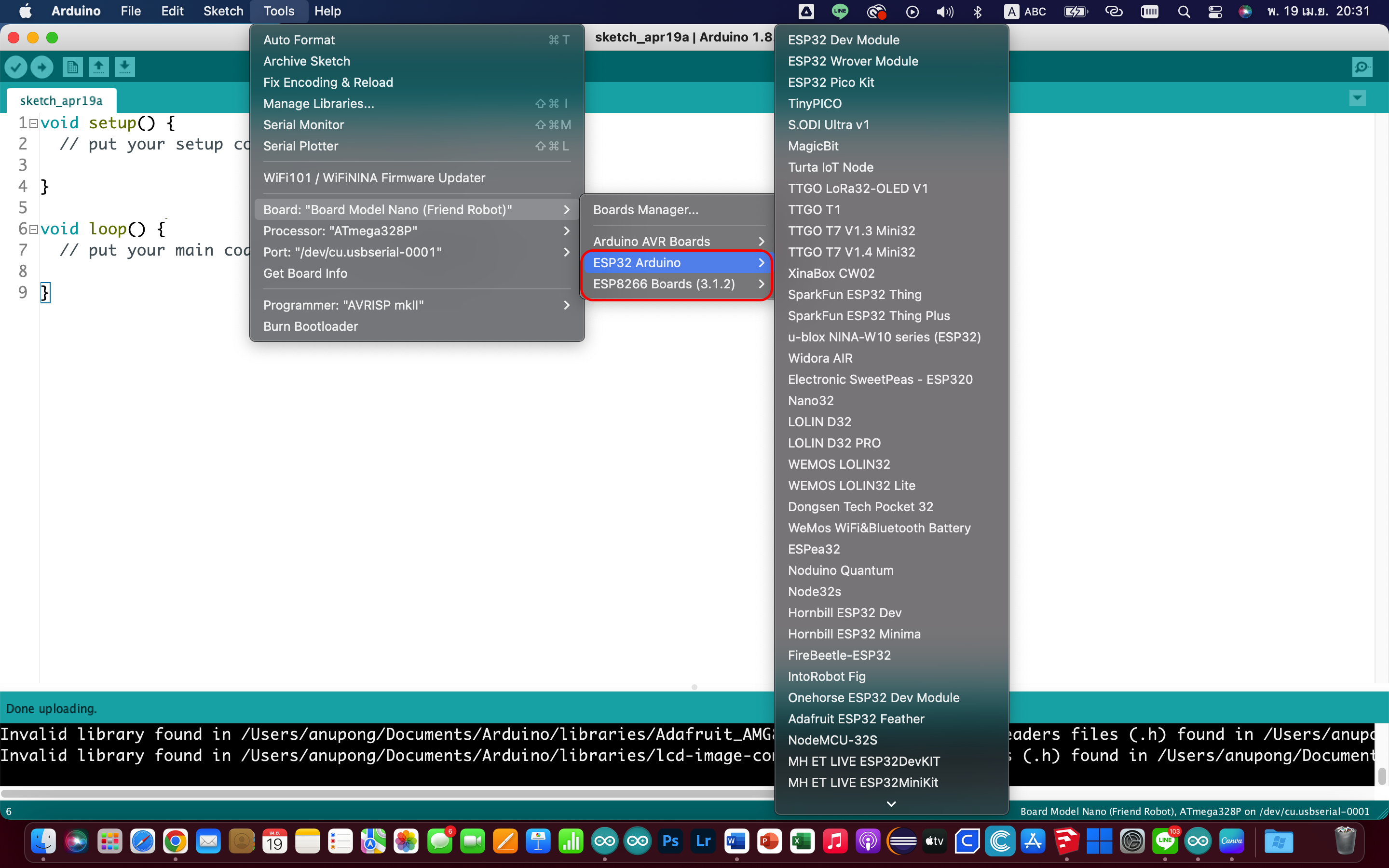Launch Serial Plotter menu entry

point(417,146)
